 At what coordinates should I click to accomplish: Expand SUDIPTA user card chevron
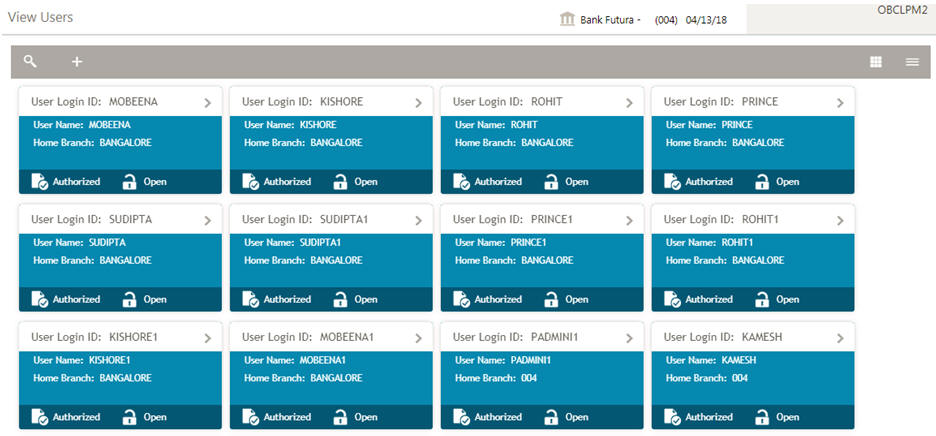pos(208,220)
